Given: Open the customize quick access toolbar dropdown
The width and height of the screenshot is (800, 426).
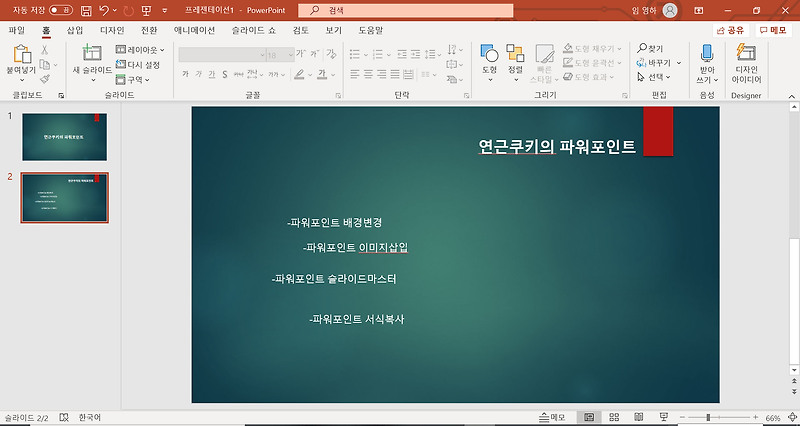Looking at the screenshot, I should pyautogui.click(x=164, y=10).
